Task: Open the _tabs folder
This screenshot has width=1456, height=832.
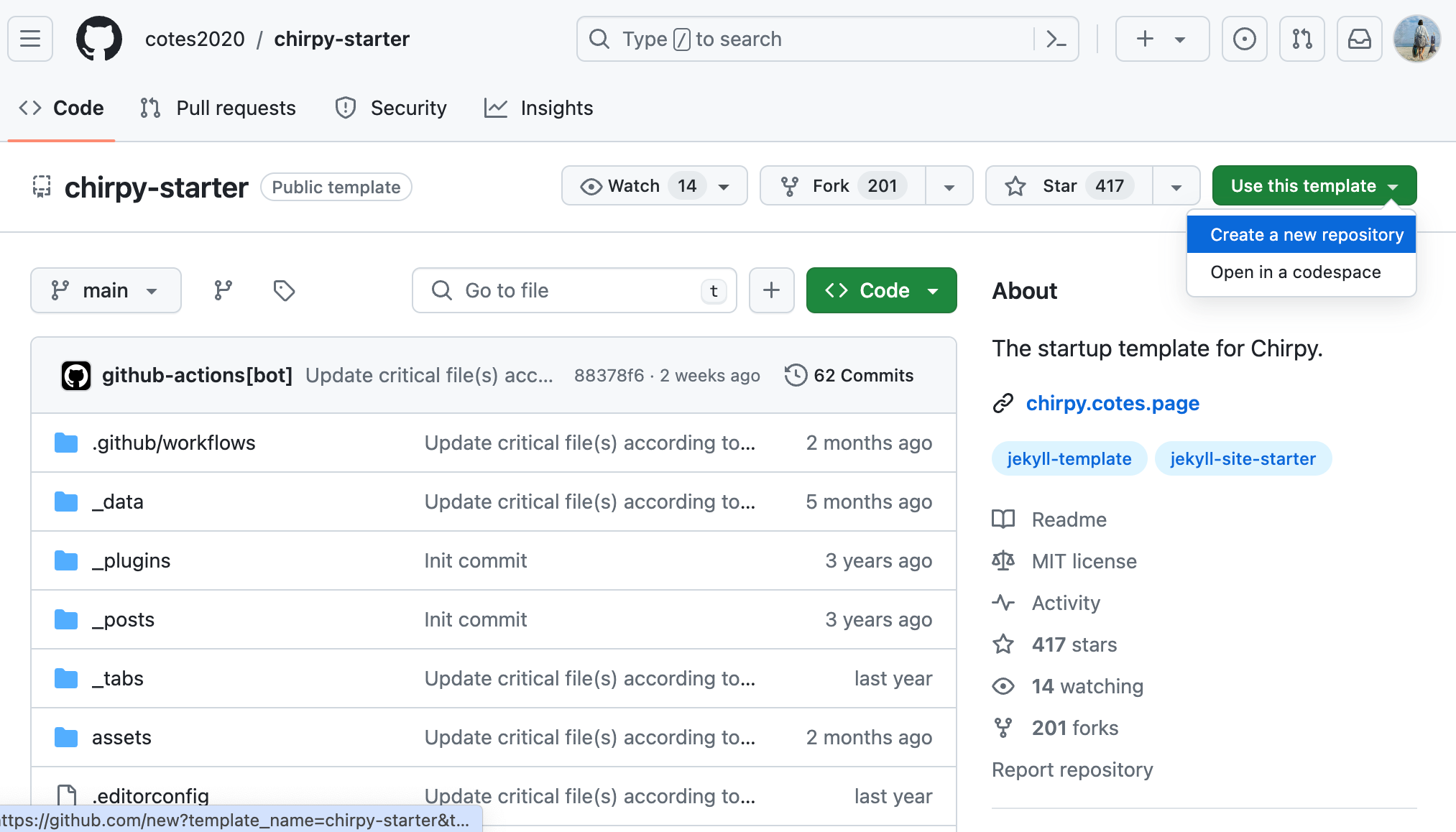Action: point(118,678)
